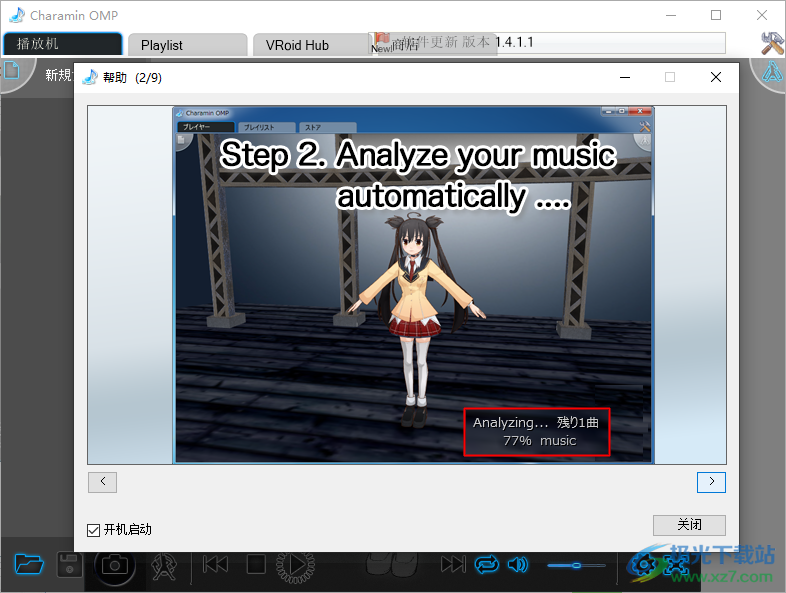
Task: Open settings with the gear icon
Action: point(643,565)
